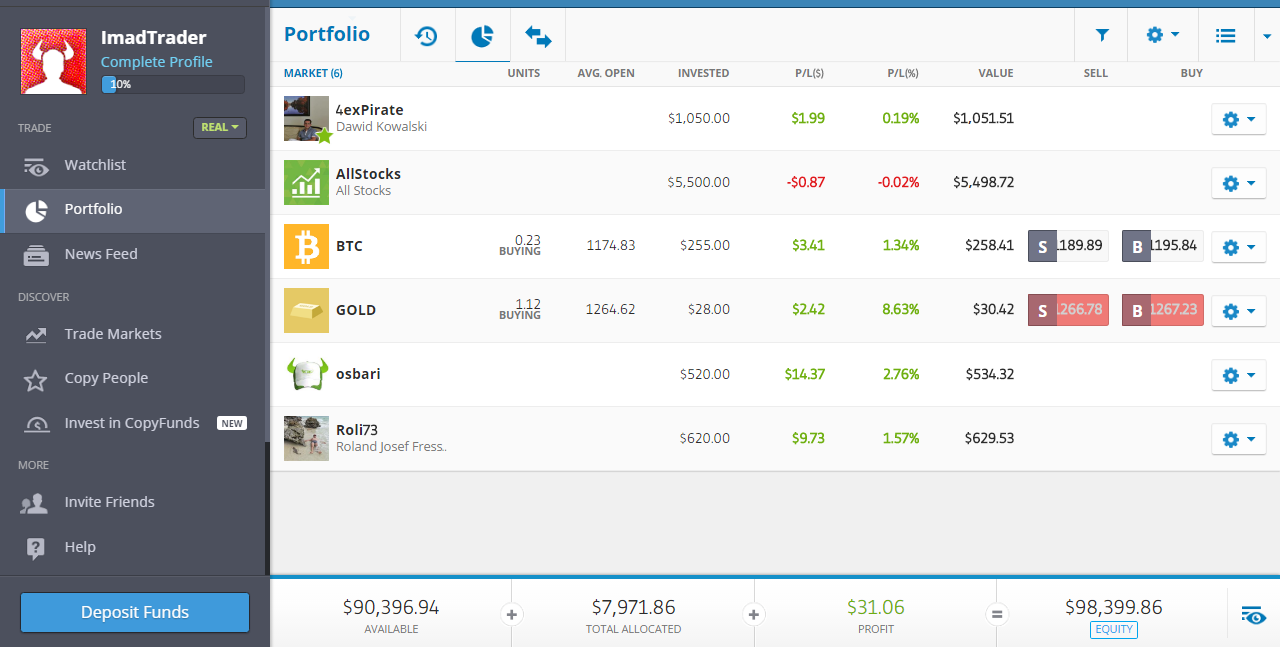This screenshot has width=1280, height=647.
Task: Open the portfolio history clock icon
Action: (x=427, y=36)
